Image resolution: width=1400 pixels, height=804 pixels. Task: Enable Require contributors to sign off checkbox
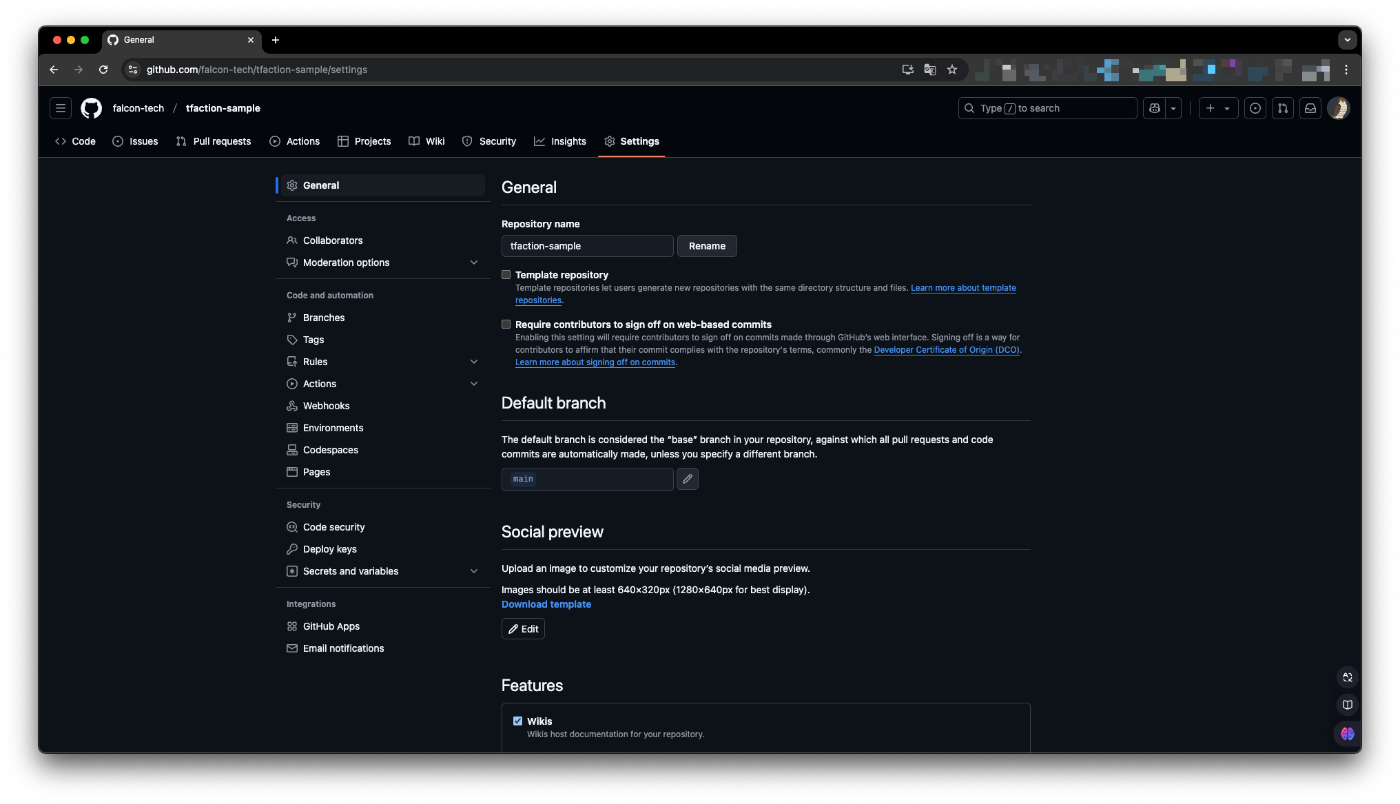click(506, 324)
